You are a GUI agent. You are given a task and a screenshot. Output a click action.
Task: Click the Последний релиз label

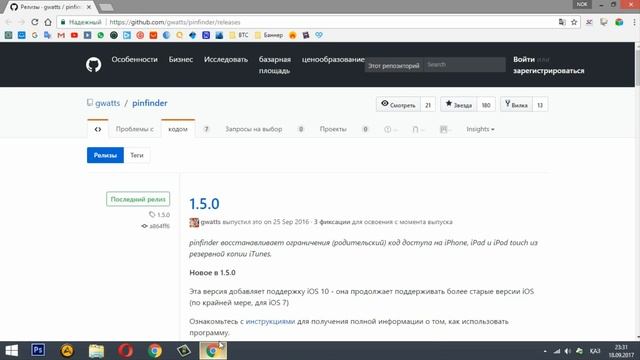pos(138,199)
